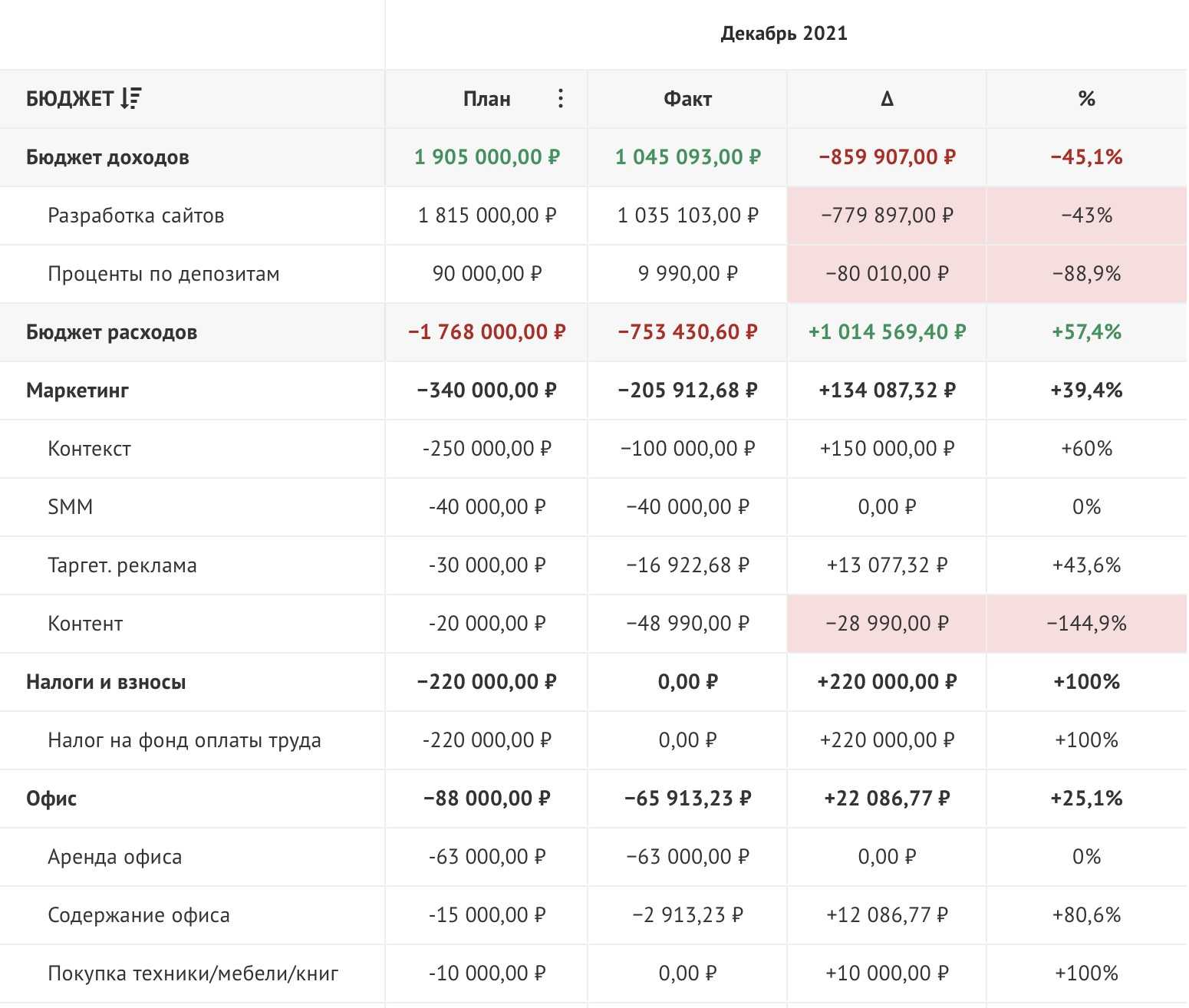Open the Проценты по депозитам row

click(163, 274)
